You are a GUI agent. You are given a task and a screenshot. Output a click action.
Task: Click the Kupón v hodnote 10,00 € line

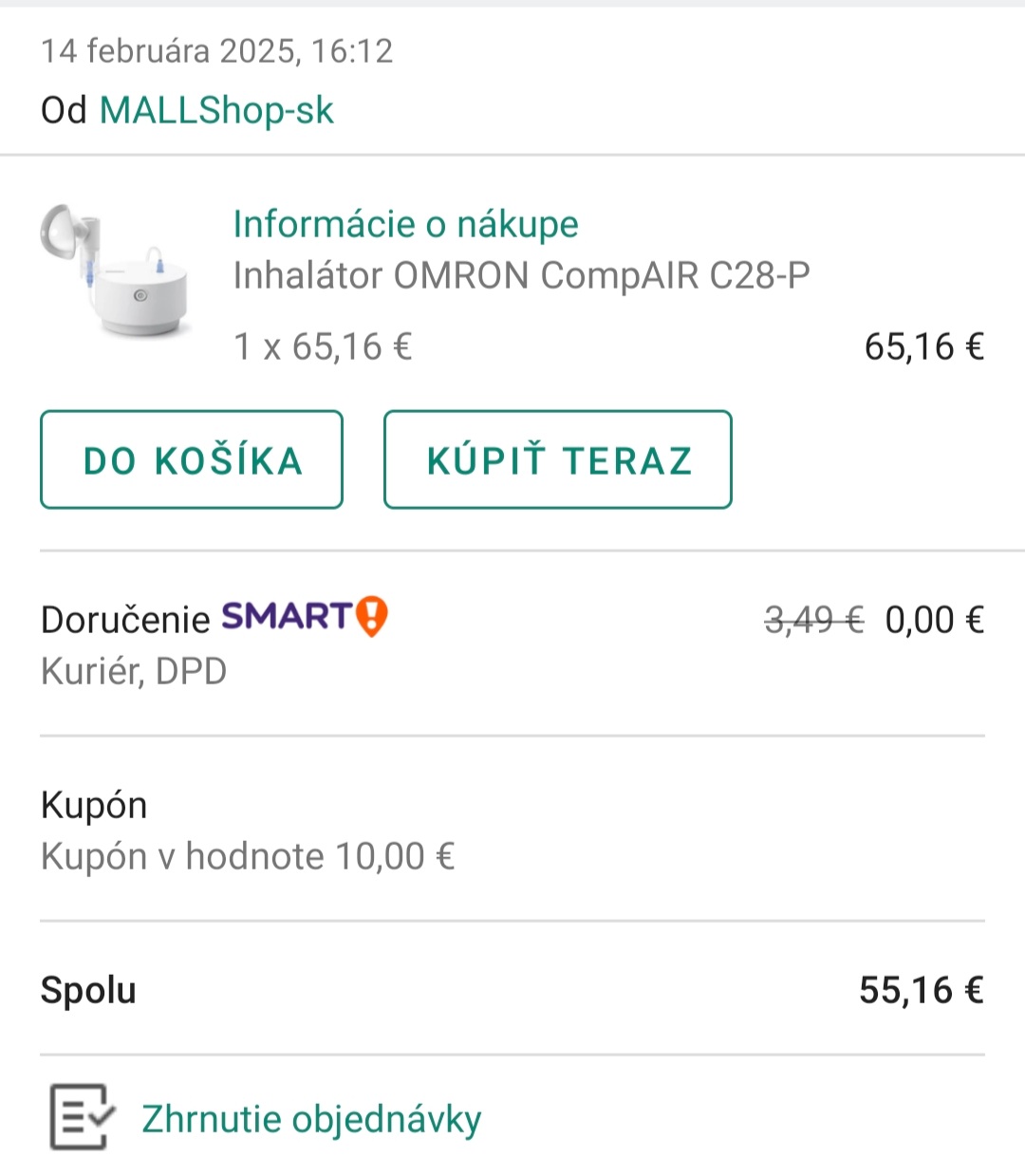tap(248, 856)
